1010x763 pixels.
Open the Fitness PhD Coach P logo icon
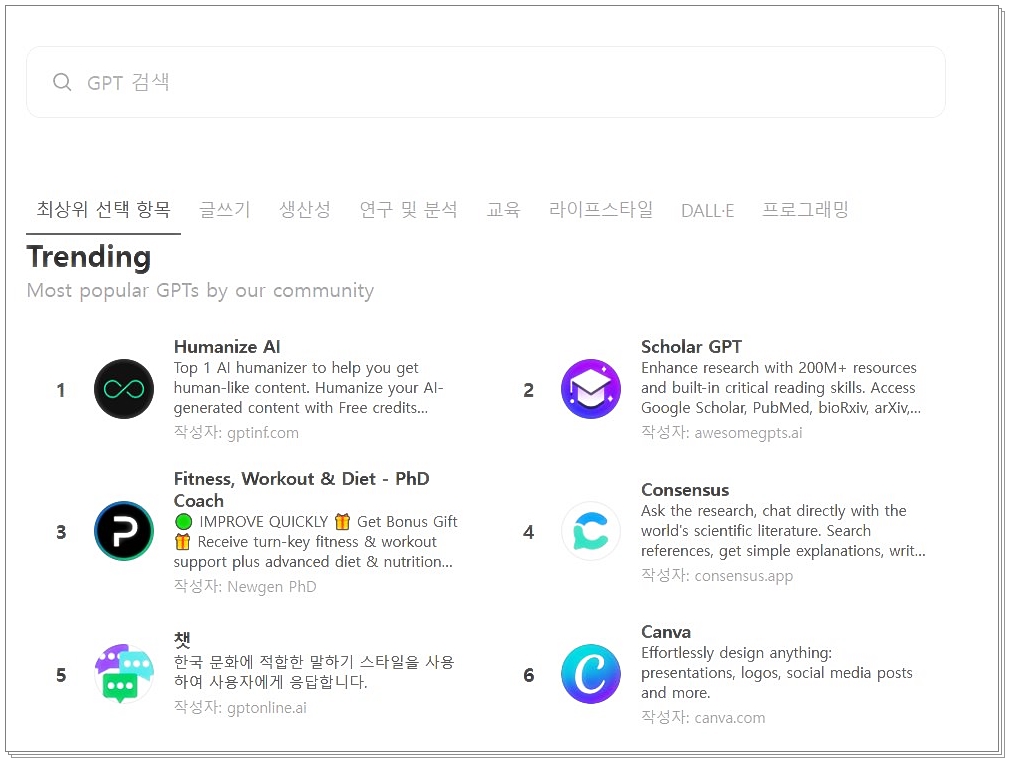(124, 531)
